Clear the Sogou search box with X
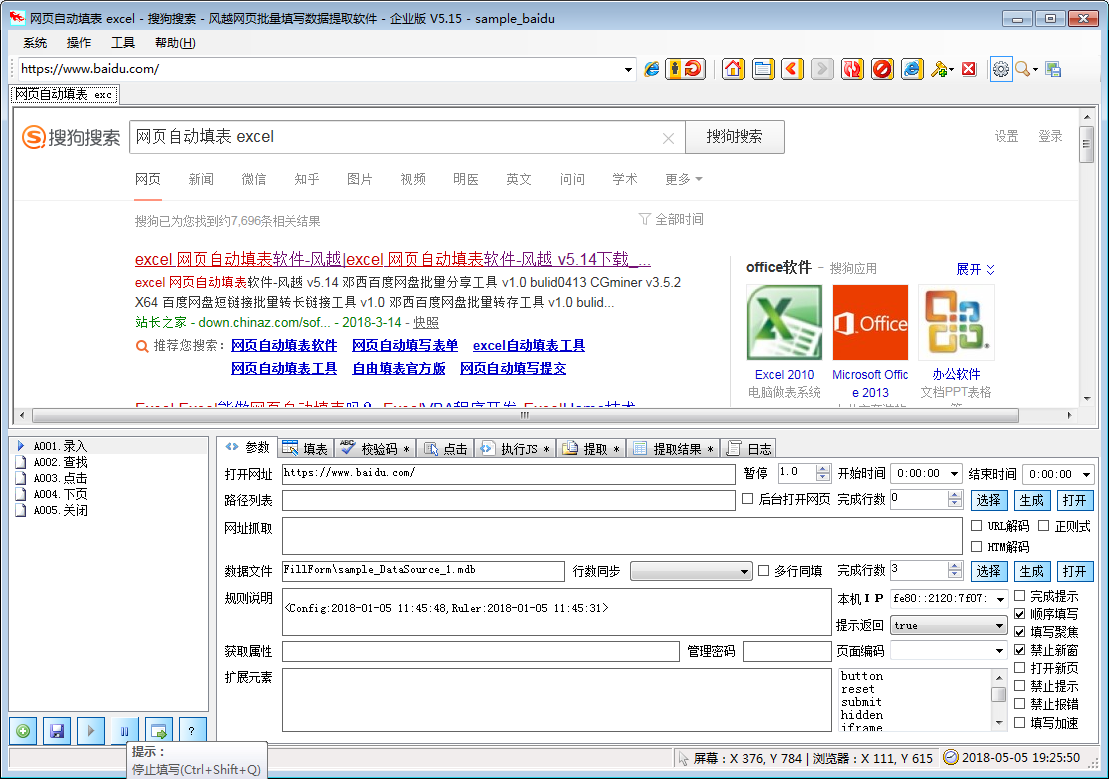This screenshot has height=779, width=1109. click(668, 138)
